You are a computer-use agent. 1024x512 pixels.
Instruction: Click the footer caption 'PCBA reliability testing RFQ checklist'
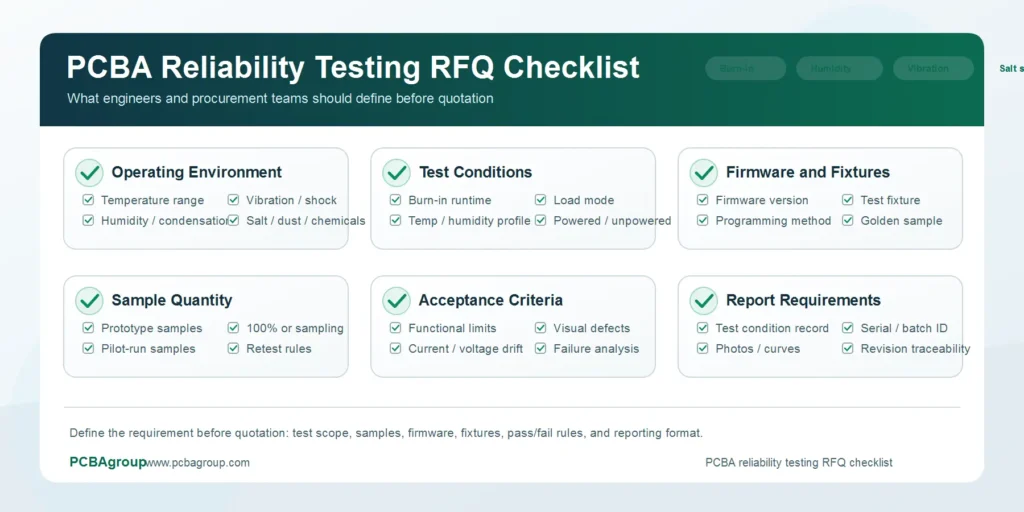(799, 462)
